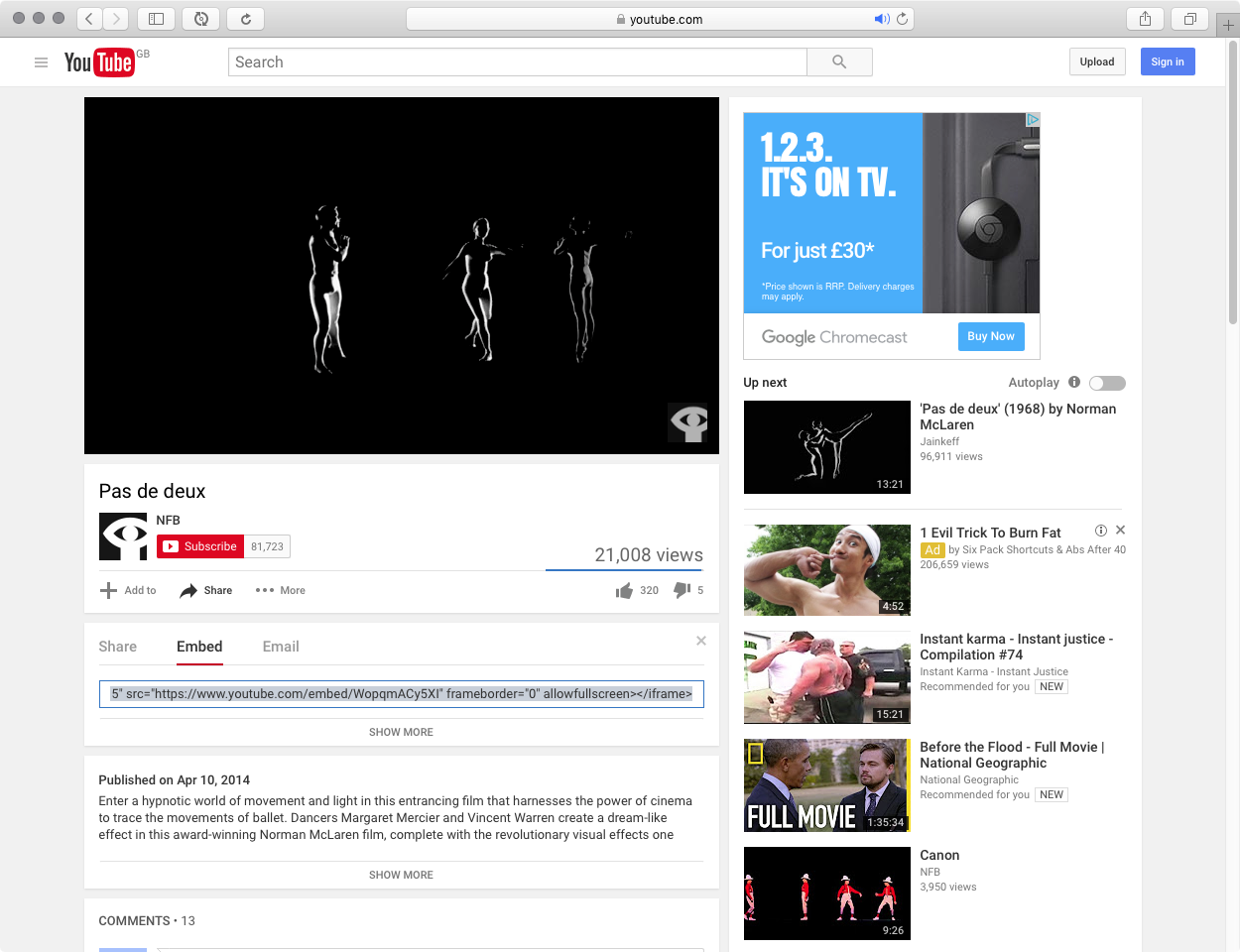The height and width of the screenshot is (952, 1240).
Task: Click the subscriber count 81,723
Action: [267, 546]
